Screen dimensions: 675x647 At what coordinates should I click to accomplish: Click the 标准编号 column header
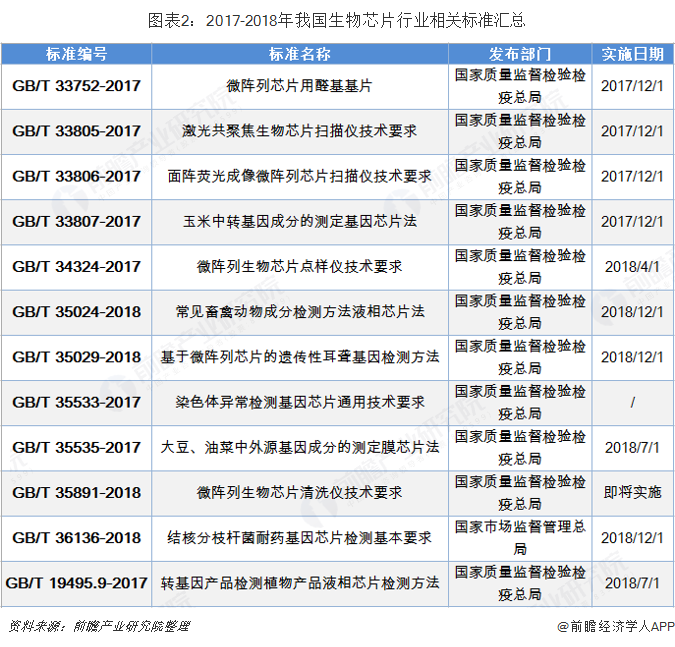point(76,53)
